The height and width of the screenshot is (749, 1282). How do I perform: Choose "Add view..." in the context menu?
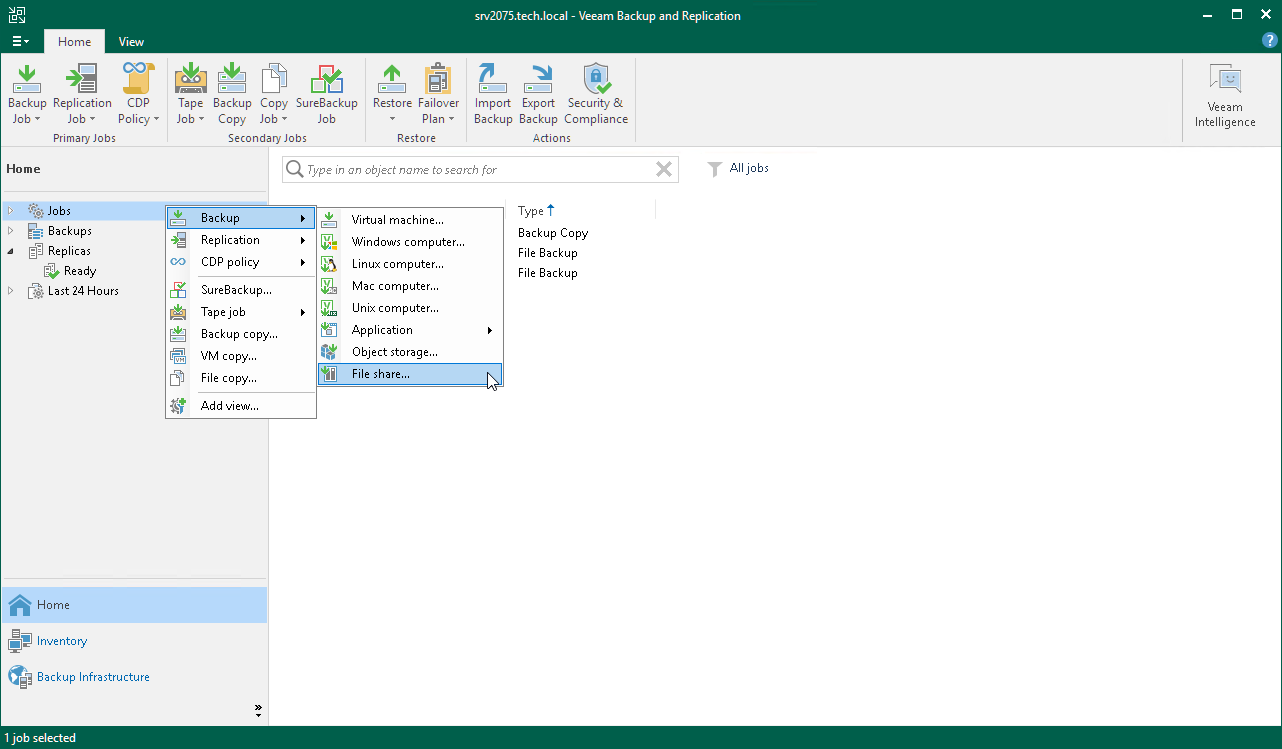click(229, 405)
